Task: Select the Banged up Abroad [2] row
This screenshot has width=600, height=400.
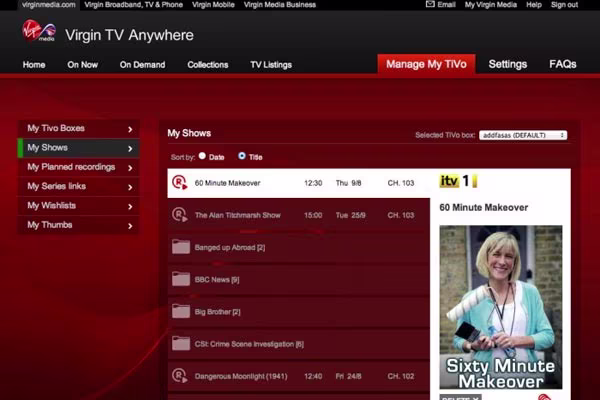Action: point(298,247)
